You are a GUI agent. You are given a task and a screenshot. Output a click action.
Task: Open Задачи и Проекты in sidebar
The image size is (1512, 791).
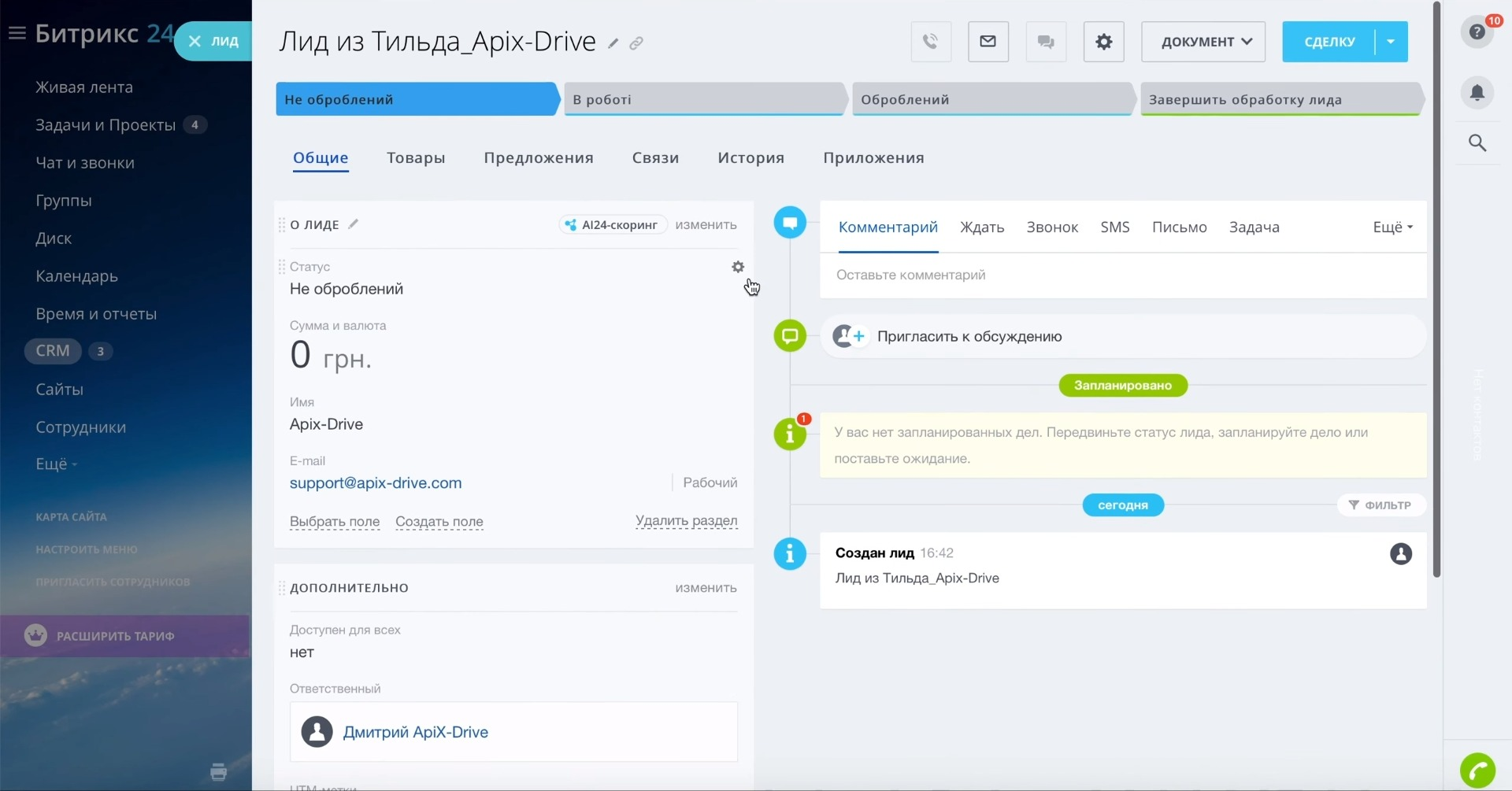pos(106,125)
